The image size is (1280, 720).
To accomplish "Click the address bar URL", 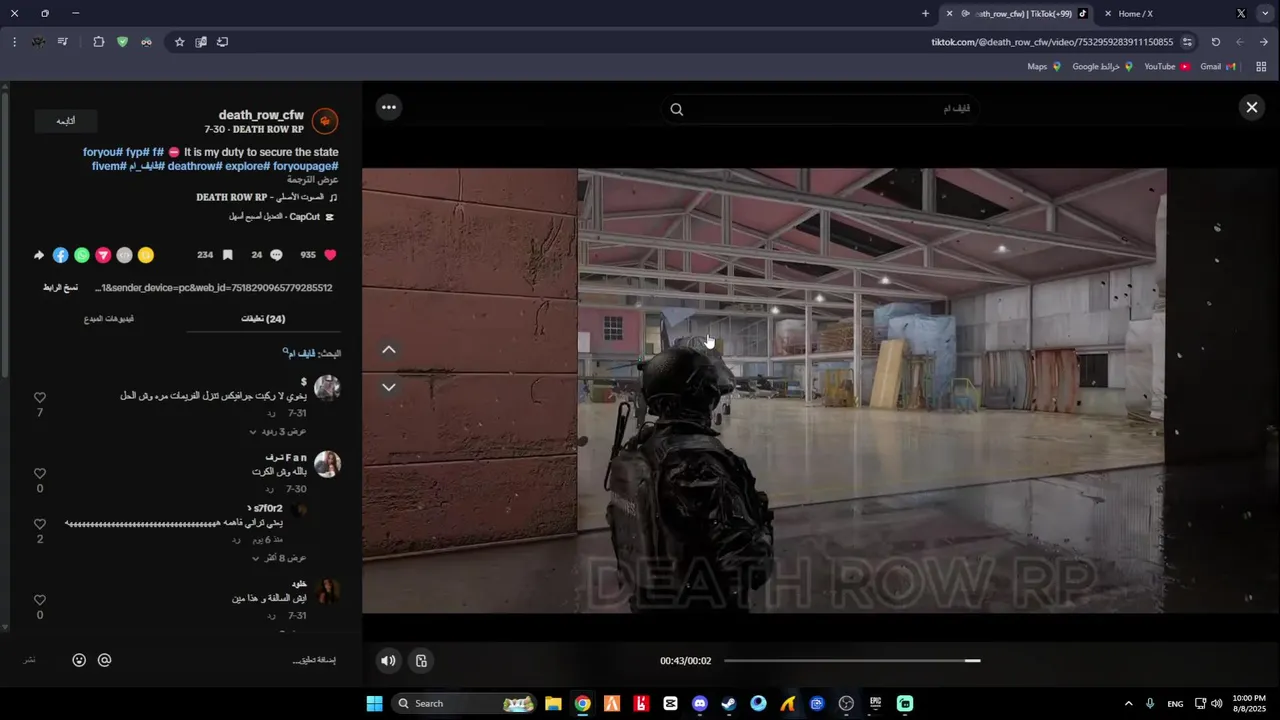I will click(x=1052, y=42).
